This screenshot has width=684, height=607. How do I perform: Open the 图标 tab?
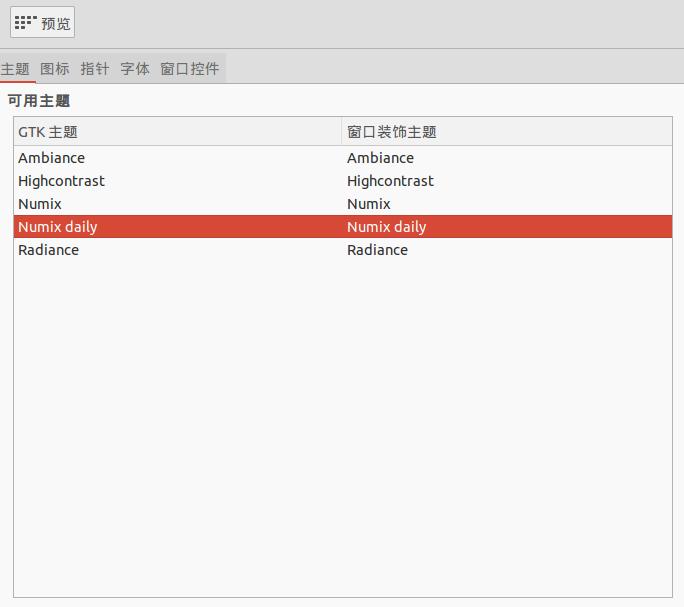[x=55, y=69]
